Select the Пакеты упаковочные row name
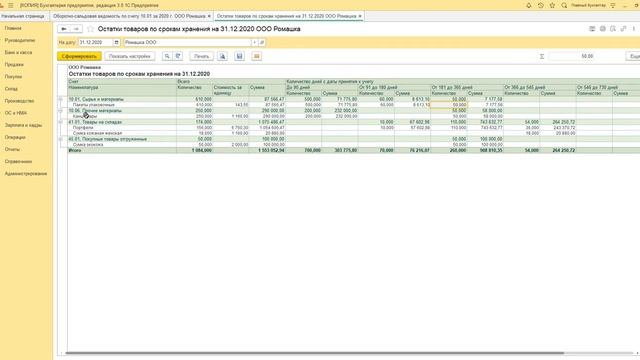This screenshot has height=360, width=640. [x=93, y=105]
